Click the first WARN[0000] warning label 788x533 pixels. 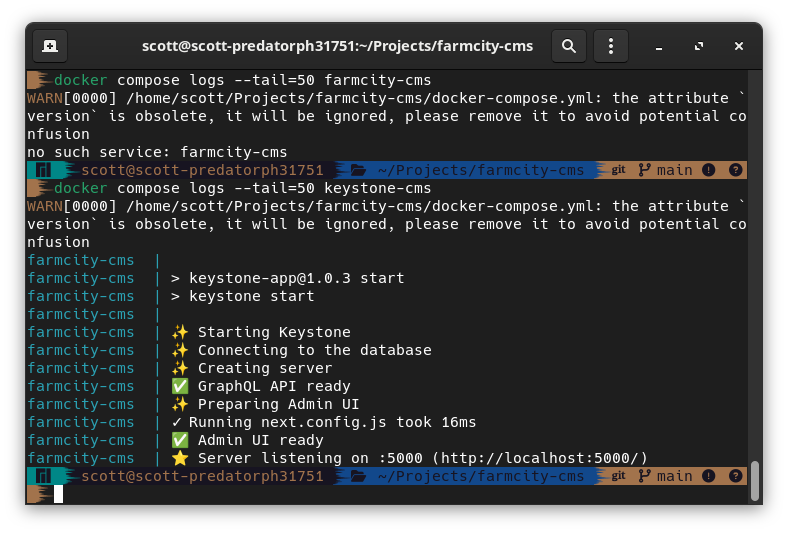pos(72,98)
